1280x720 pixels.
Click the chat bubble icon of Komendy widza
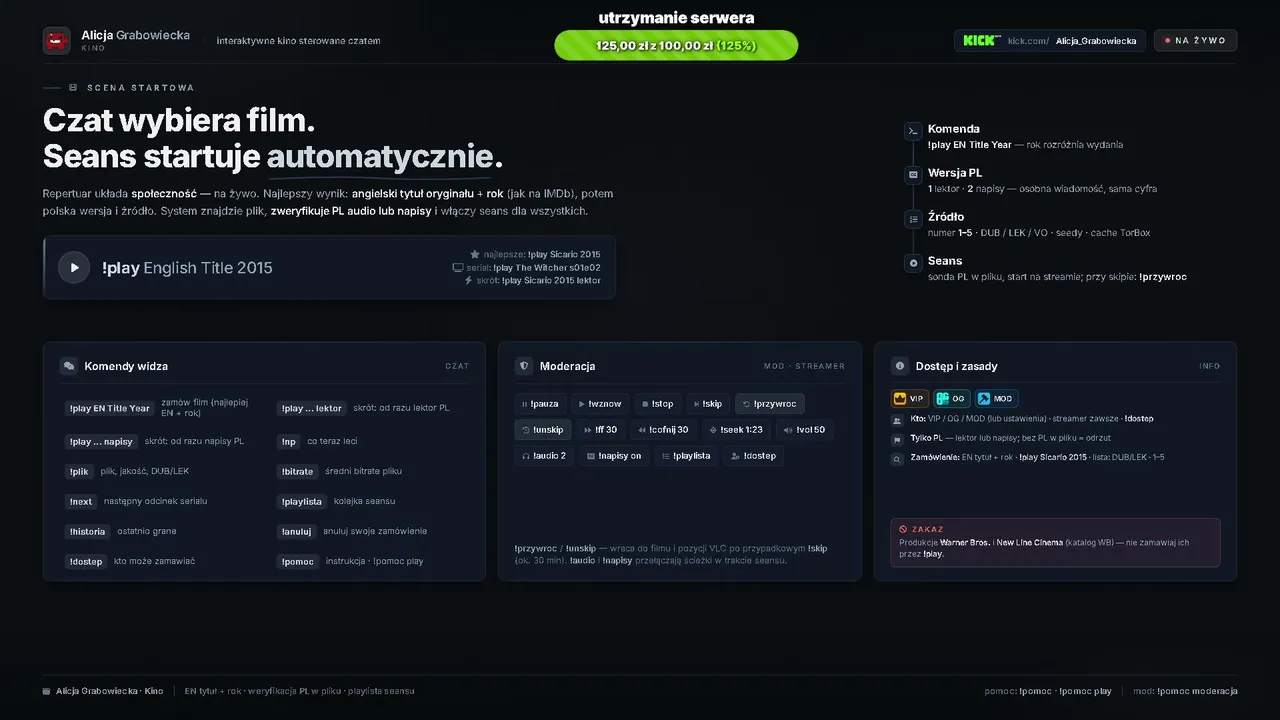point(69,366)
